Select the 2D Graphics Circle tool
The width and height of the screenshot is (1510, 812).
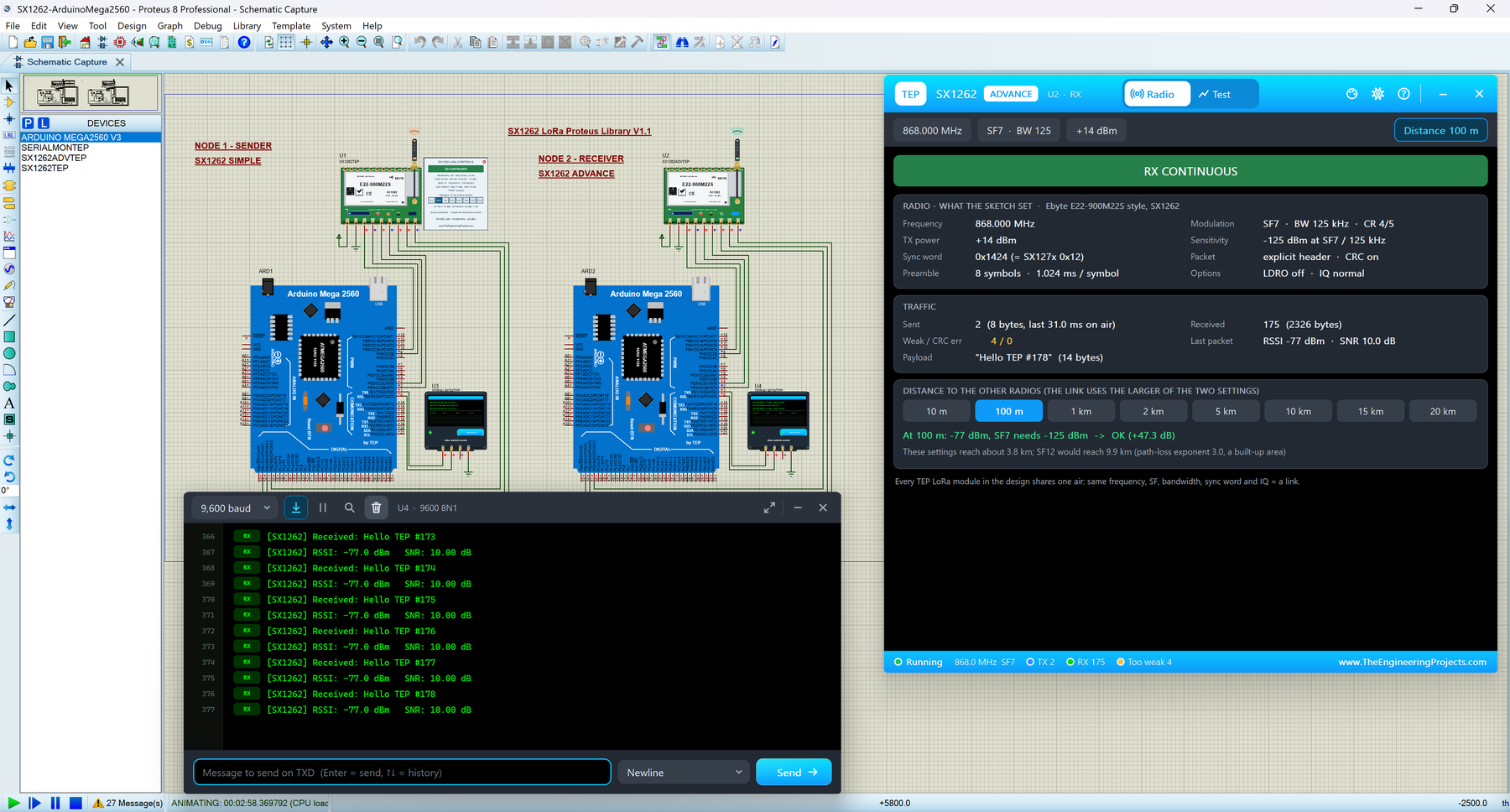click(9, 353)
